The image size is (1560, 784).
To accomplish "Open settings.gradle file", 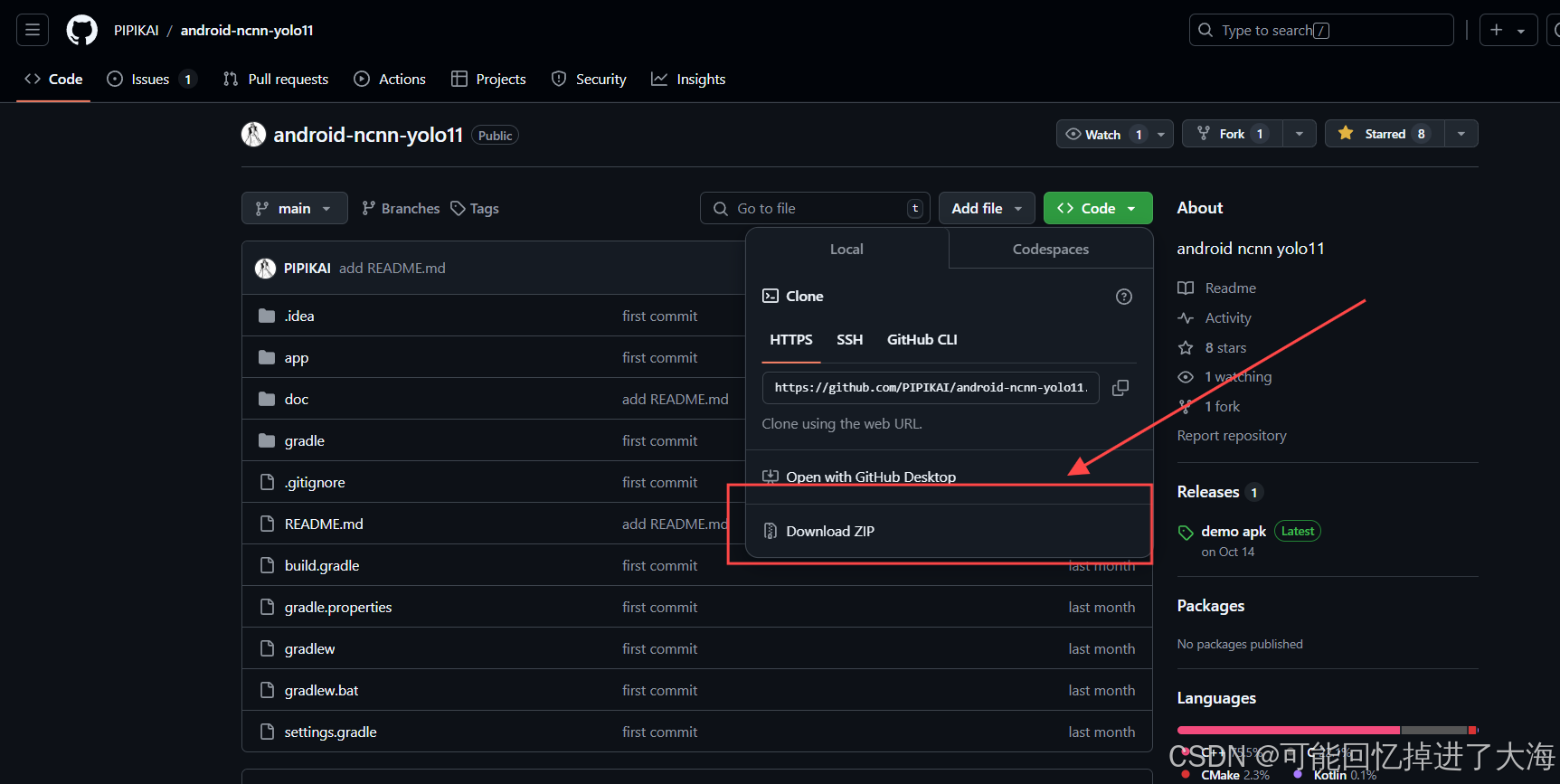I will [330, 732].
